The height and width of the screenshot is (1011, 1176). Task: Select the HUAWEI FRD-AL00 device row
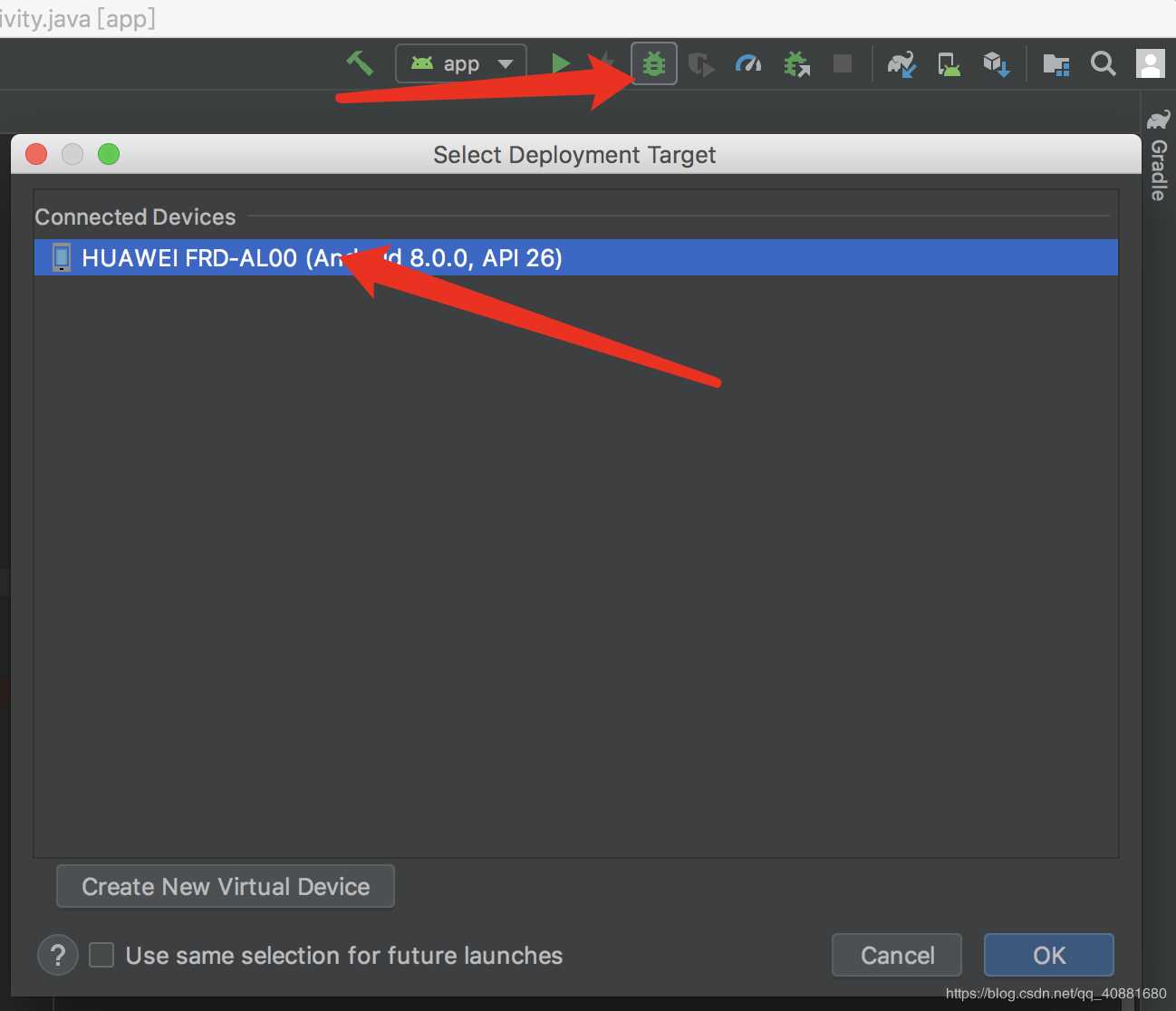point(576,257)
